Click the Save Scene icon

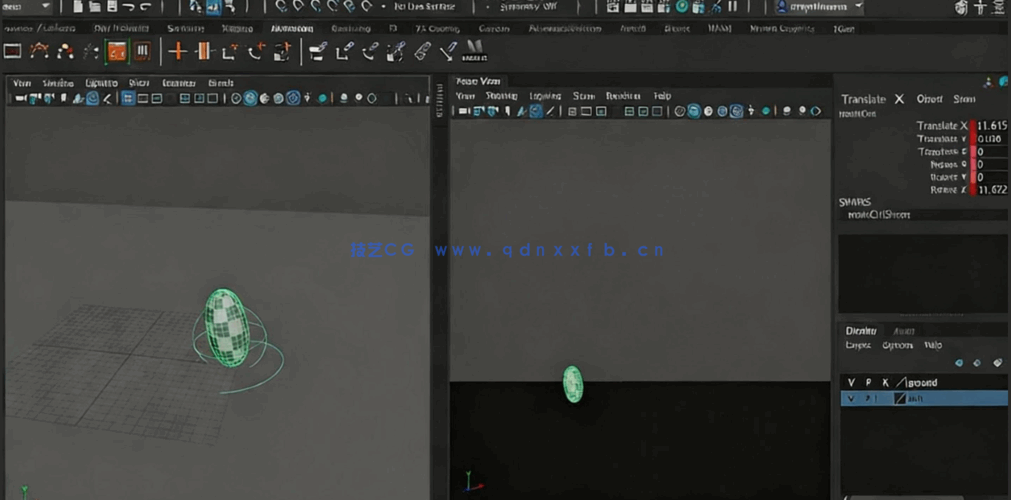point(112,7)
